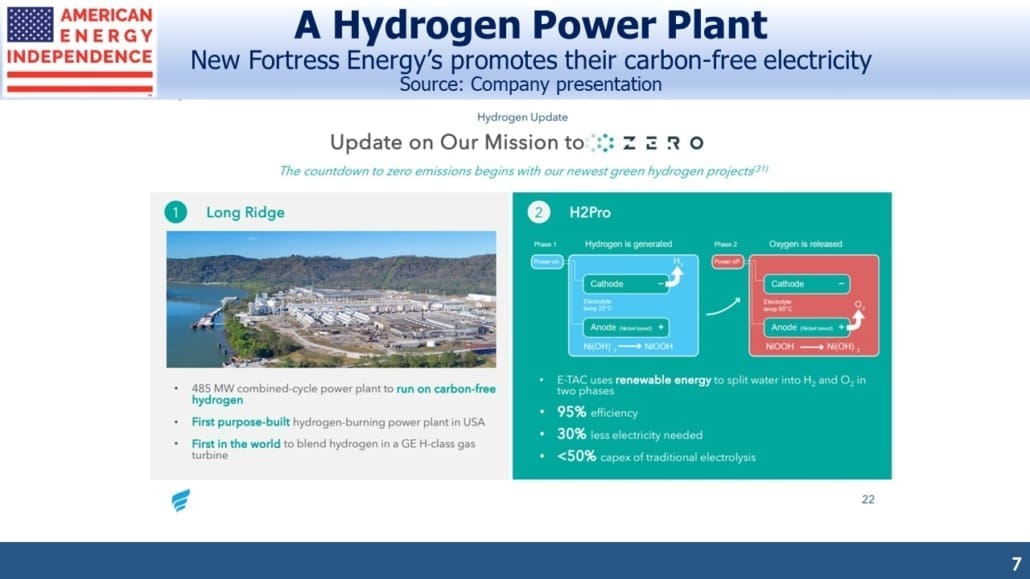Click the 'H2Pro' section heading

[x=590, y=212]
